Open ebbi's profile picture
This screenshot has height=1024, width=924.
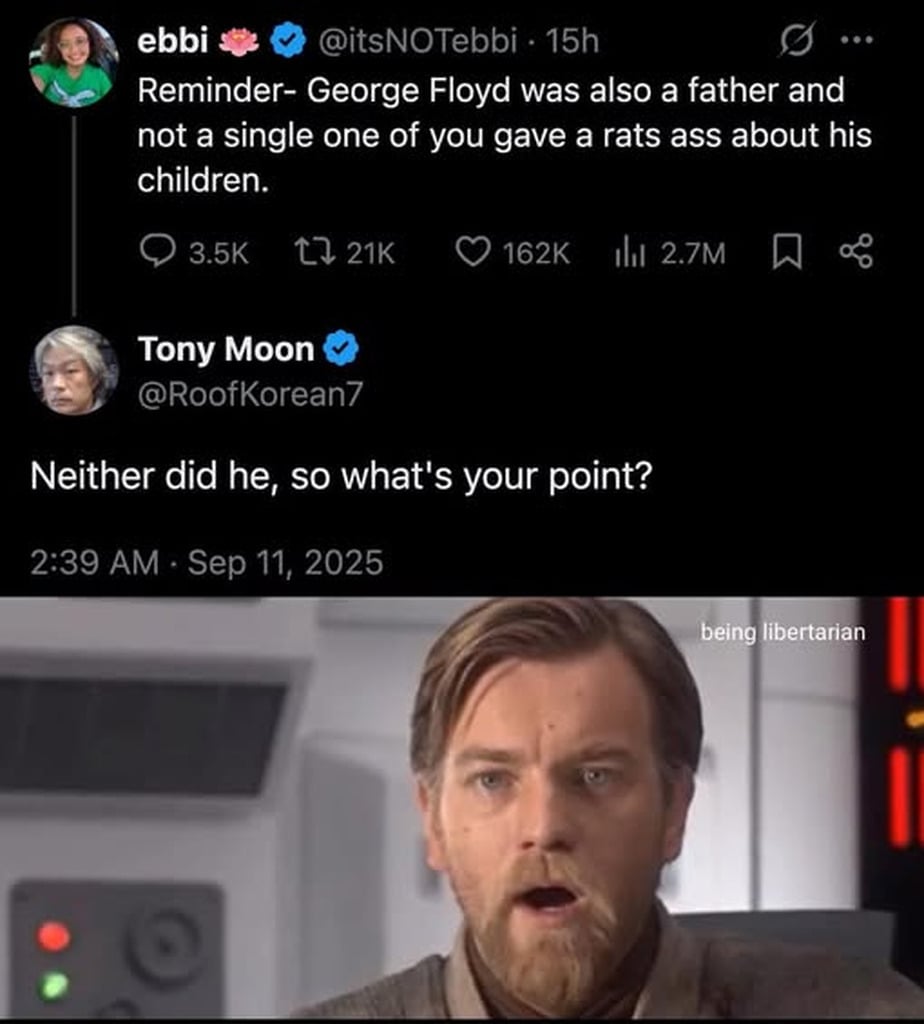(x=75, y=63)
